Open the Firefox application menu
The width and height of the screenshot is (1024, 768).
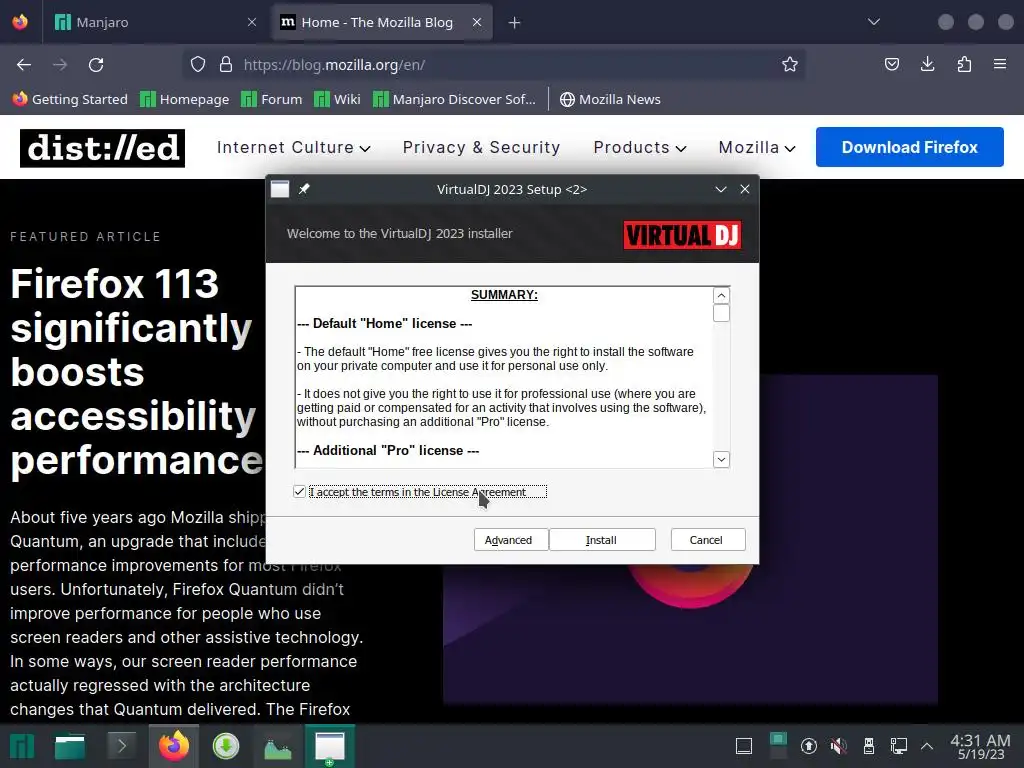(x=1000, y=65)
